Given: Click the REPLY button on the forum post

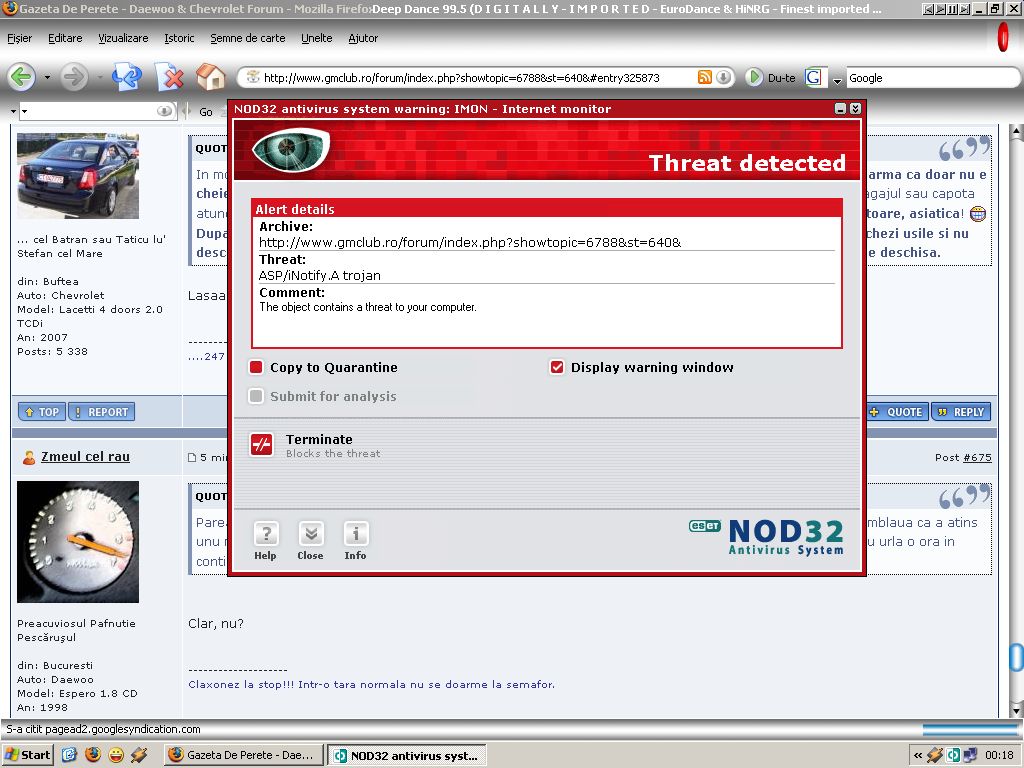Looking at the screenshot, I should (961, 411).
